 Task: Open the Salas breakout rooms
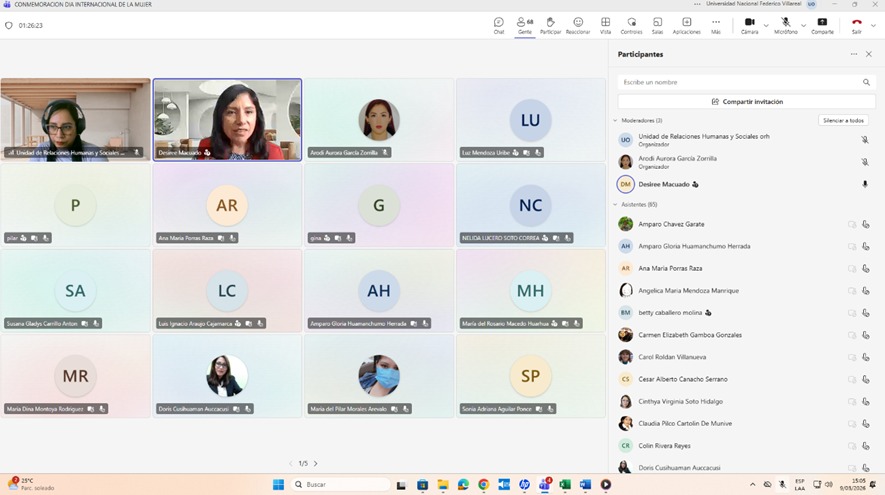658,25
